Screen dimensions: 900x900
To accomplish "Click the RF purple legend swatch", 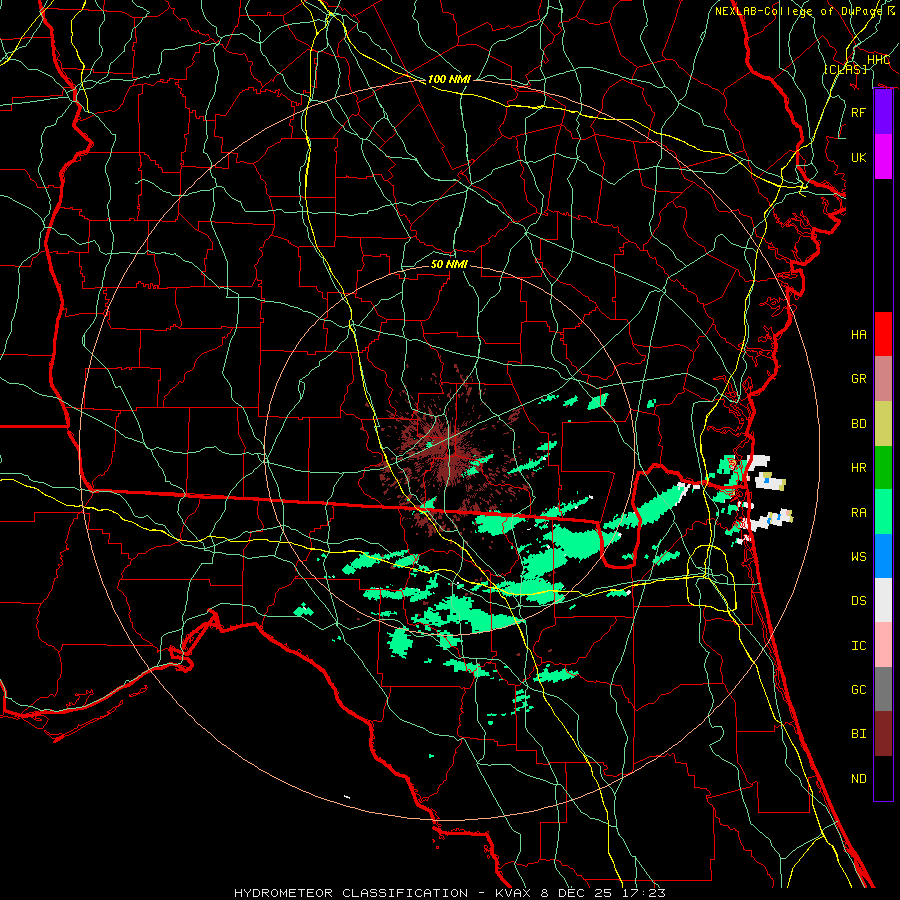I will tap(883, 112).
